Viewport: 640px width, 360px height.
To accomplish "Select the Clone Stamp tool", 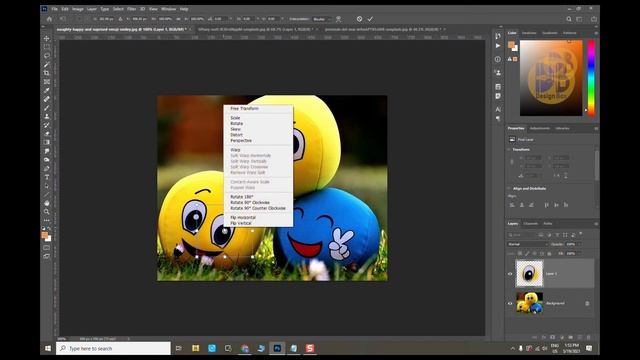I will click(47, 116).
